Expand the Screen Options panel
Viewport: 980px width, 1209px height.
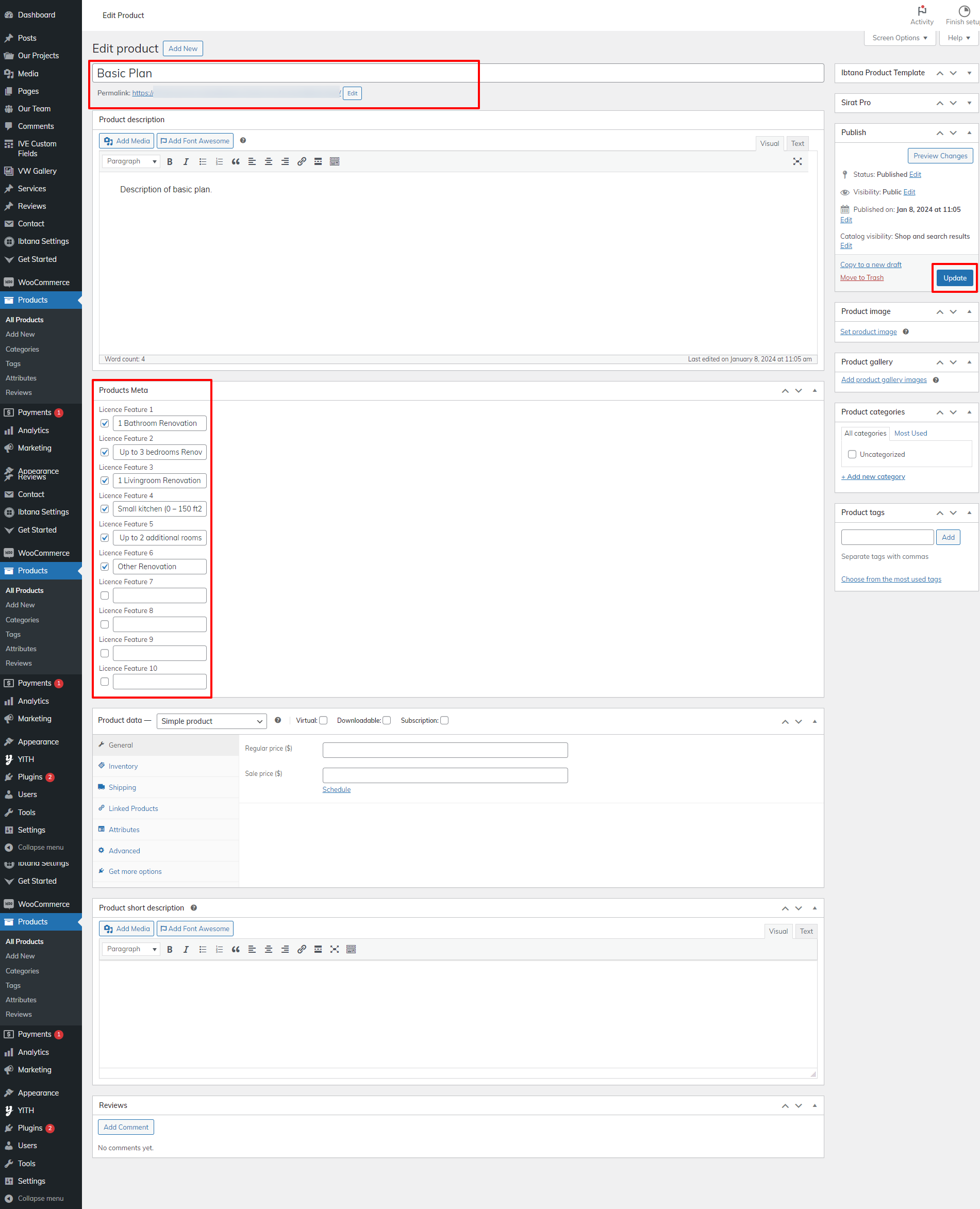(x=899, y=38)
